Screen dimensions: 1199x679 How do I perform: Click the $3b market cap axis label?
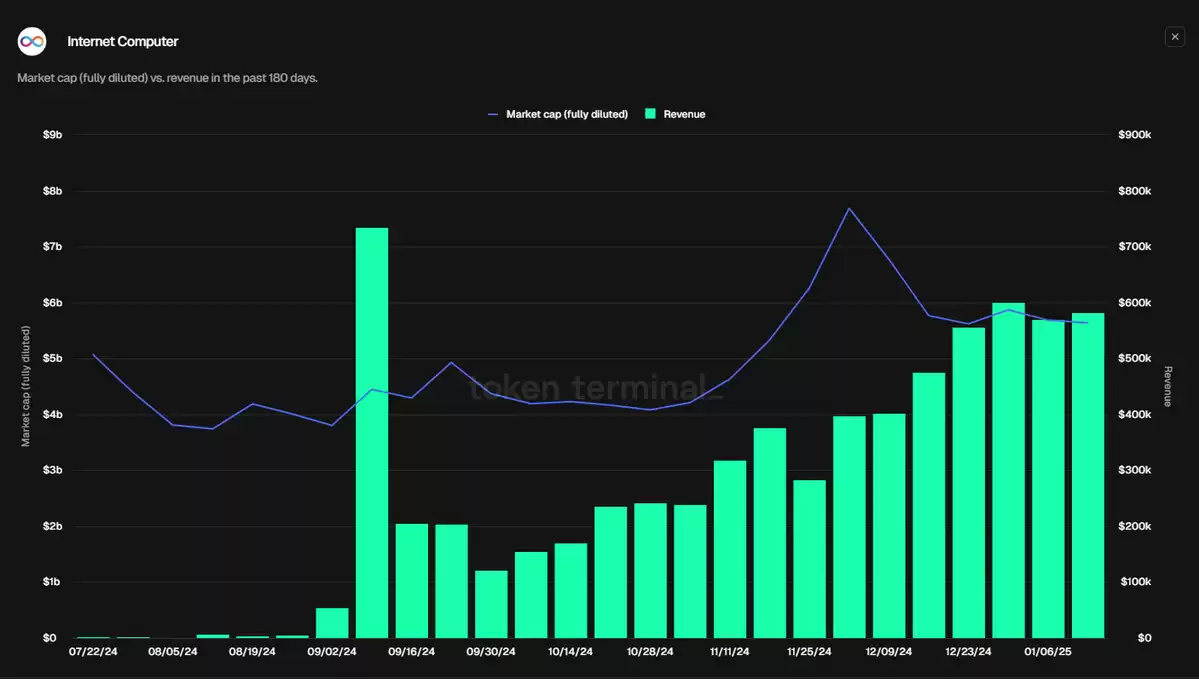point(52,470)
